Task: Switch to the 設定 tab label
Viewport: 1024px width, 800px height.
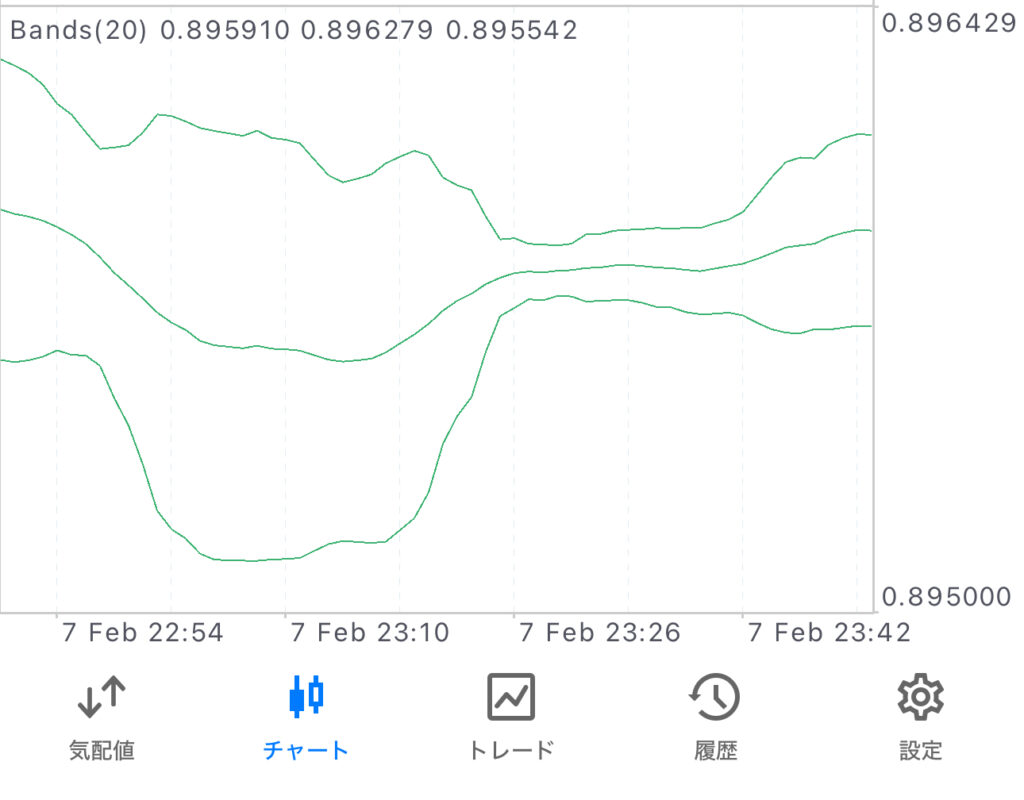Action: point(921,750)
